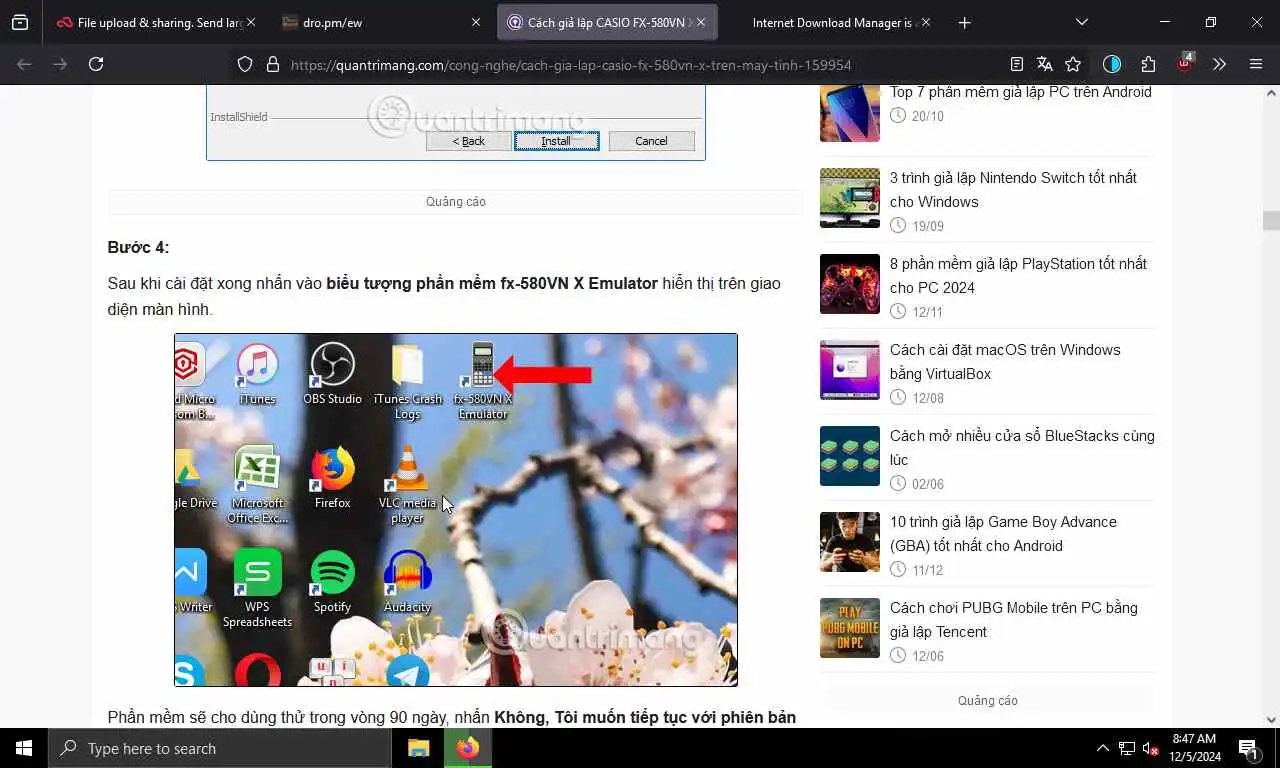The image size is (1280, 768).
Task: Close the dro.pm/ew tab
Action: click(476, 22)
